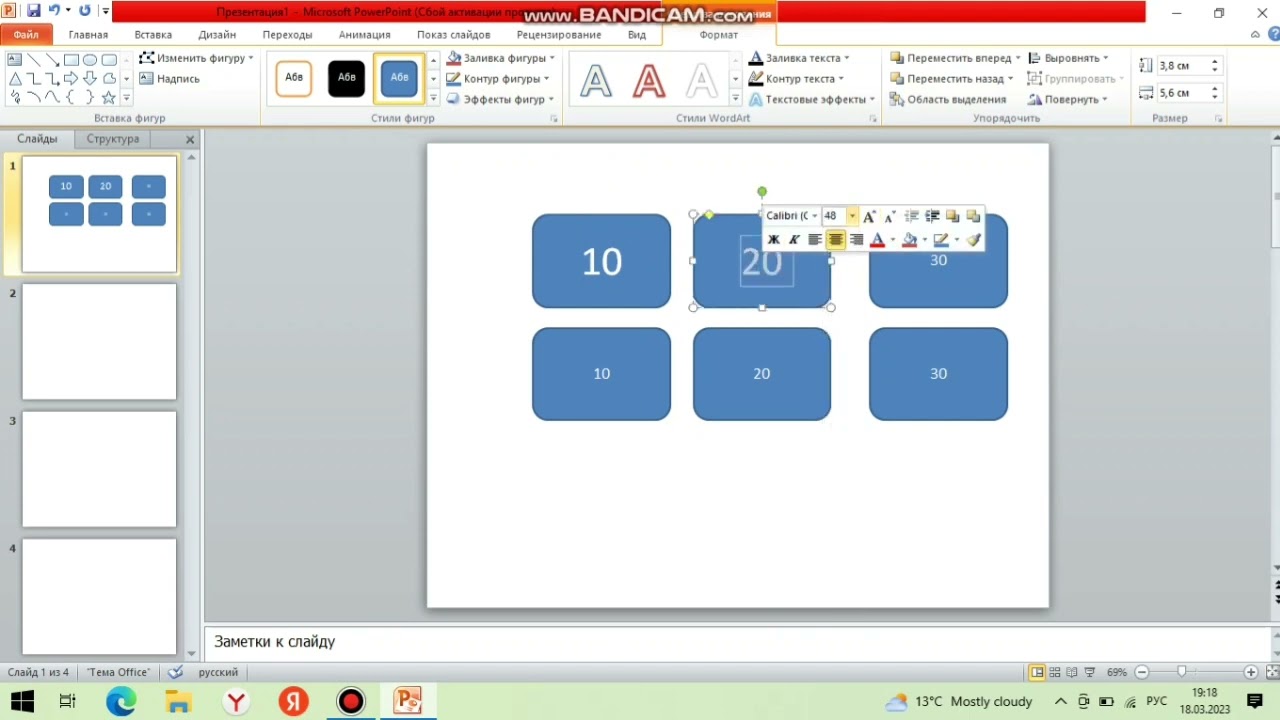This screenshot has height=720, width=1280.
Task: Undo last action in quick access toolbar
Action: tap(54, 11)
